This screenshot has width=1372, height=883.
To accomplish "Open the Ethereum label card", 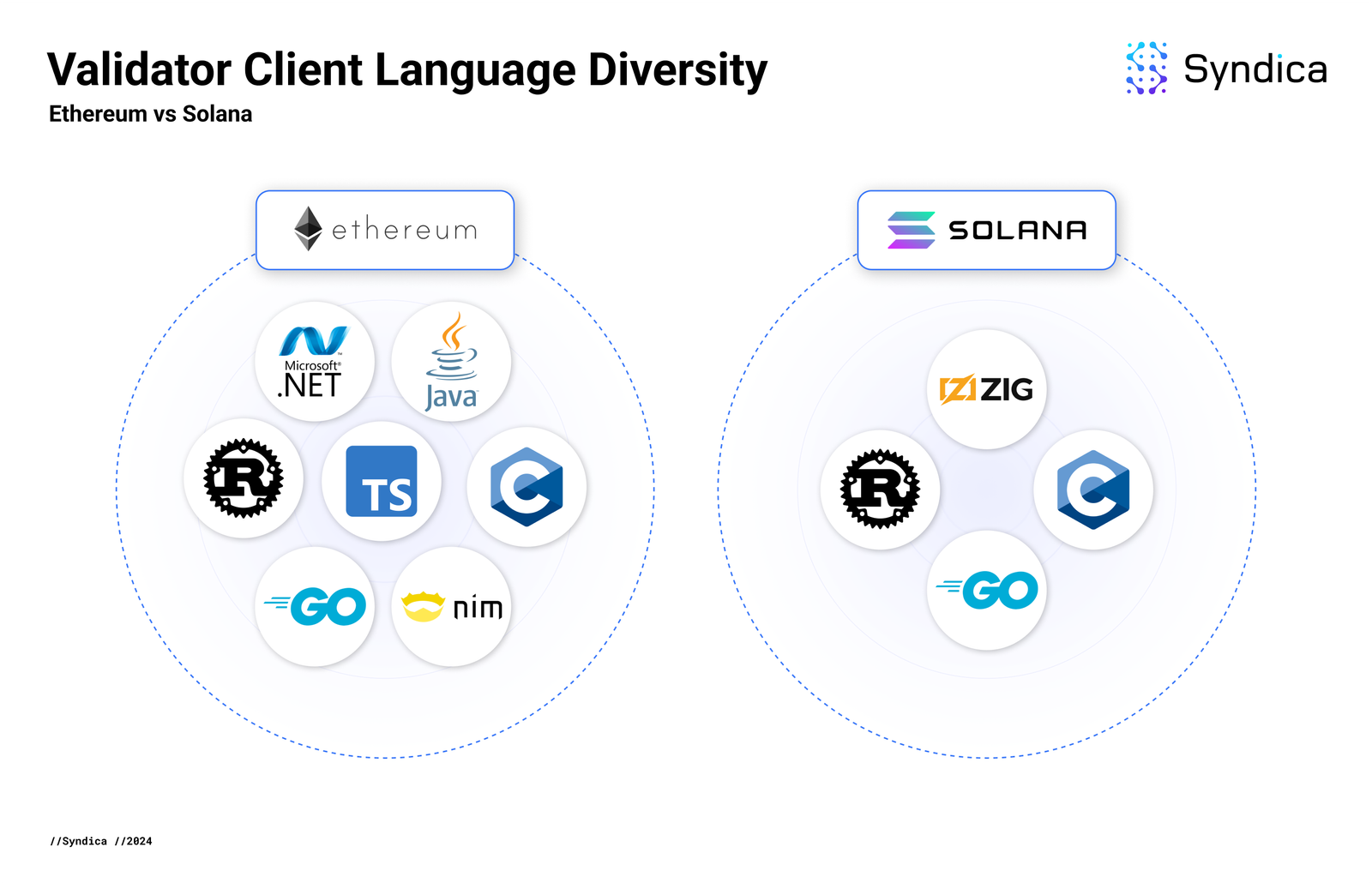I will [x=384, y=230].
